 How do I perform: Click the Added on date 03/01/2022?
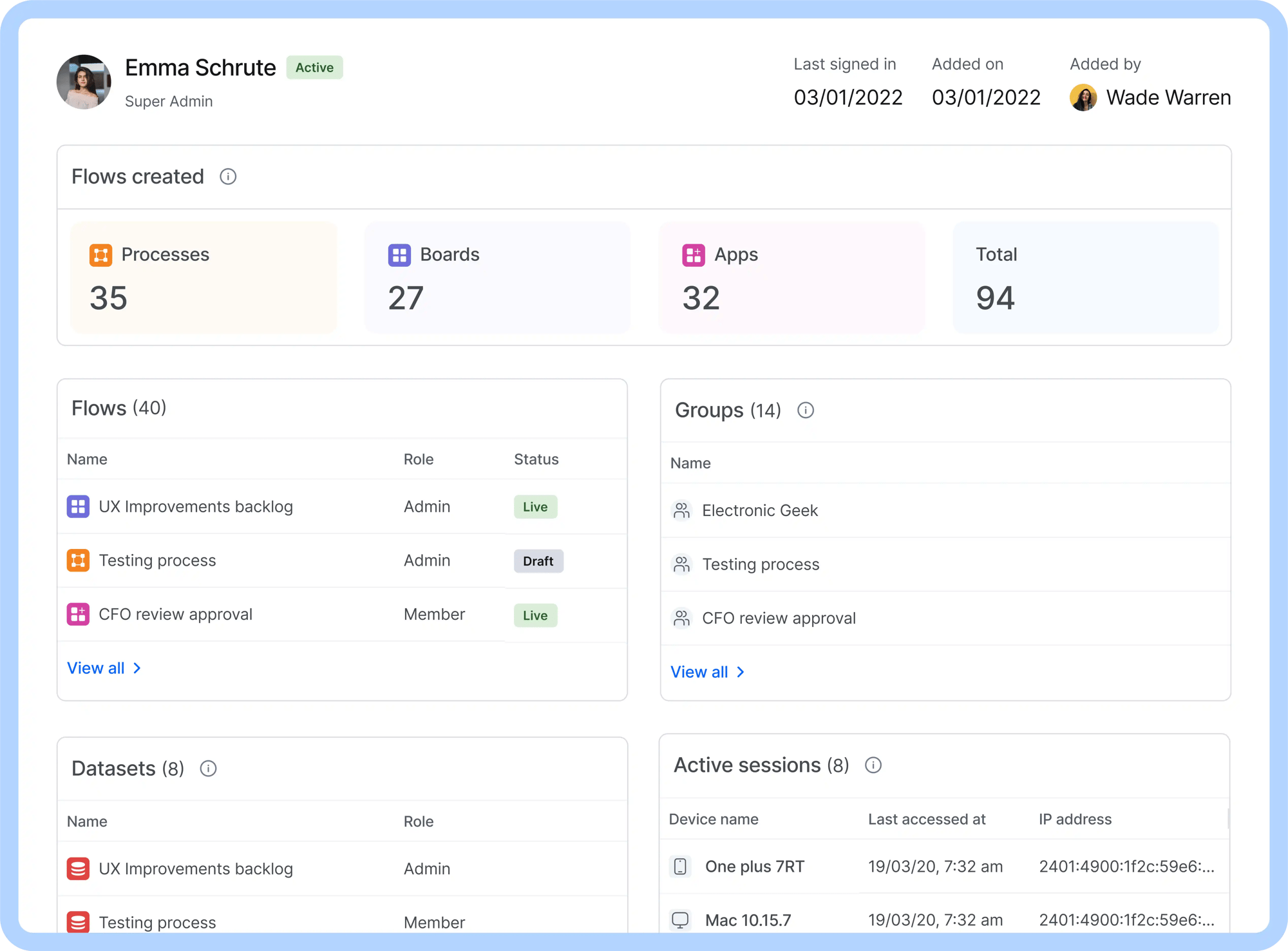click(x=986, y=97)
